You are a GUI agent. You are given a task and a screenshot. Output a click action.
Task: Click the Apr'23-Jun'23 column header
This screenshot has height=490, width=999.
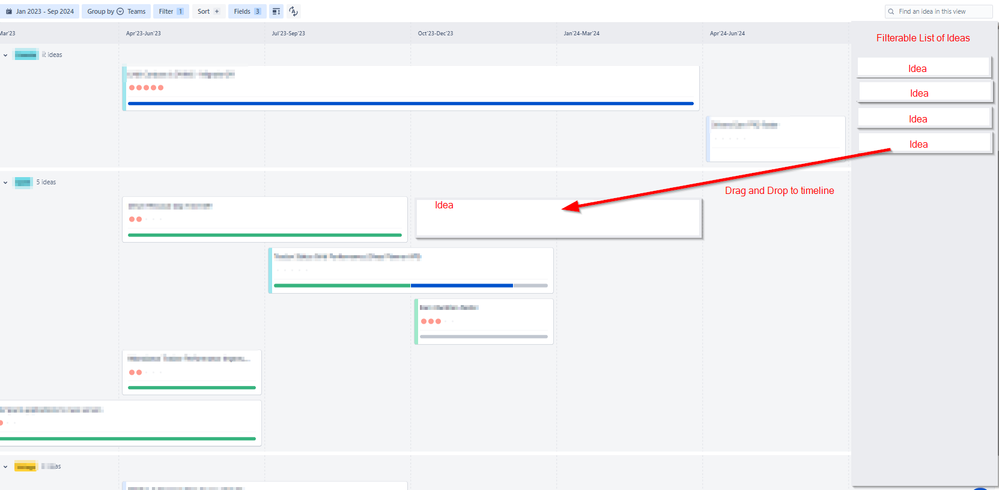coord(143,33)
